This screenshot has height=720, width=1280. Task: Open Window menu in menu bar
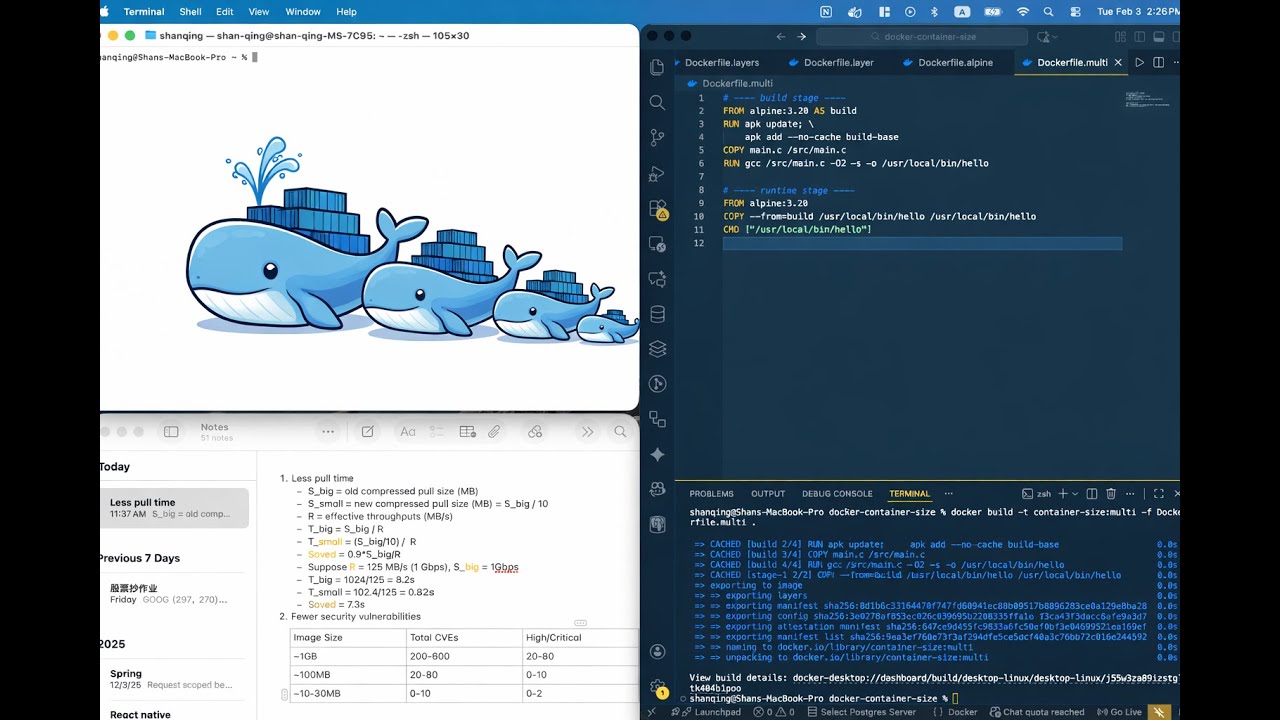pyautogui.click(x=303, y=12)
